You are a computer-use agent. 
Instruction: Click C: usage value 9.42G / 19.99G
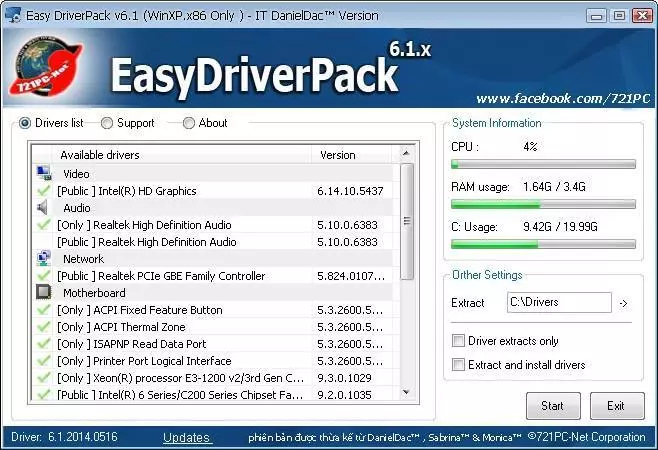[560, 227]
